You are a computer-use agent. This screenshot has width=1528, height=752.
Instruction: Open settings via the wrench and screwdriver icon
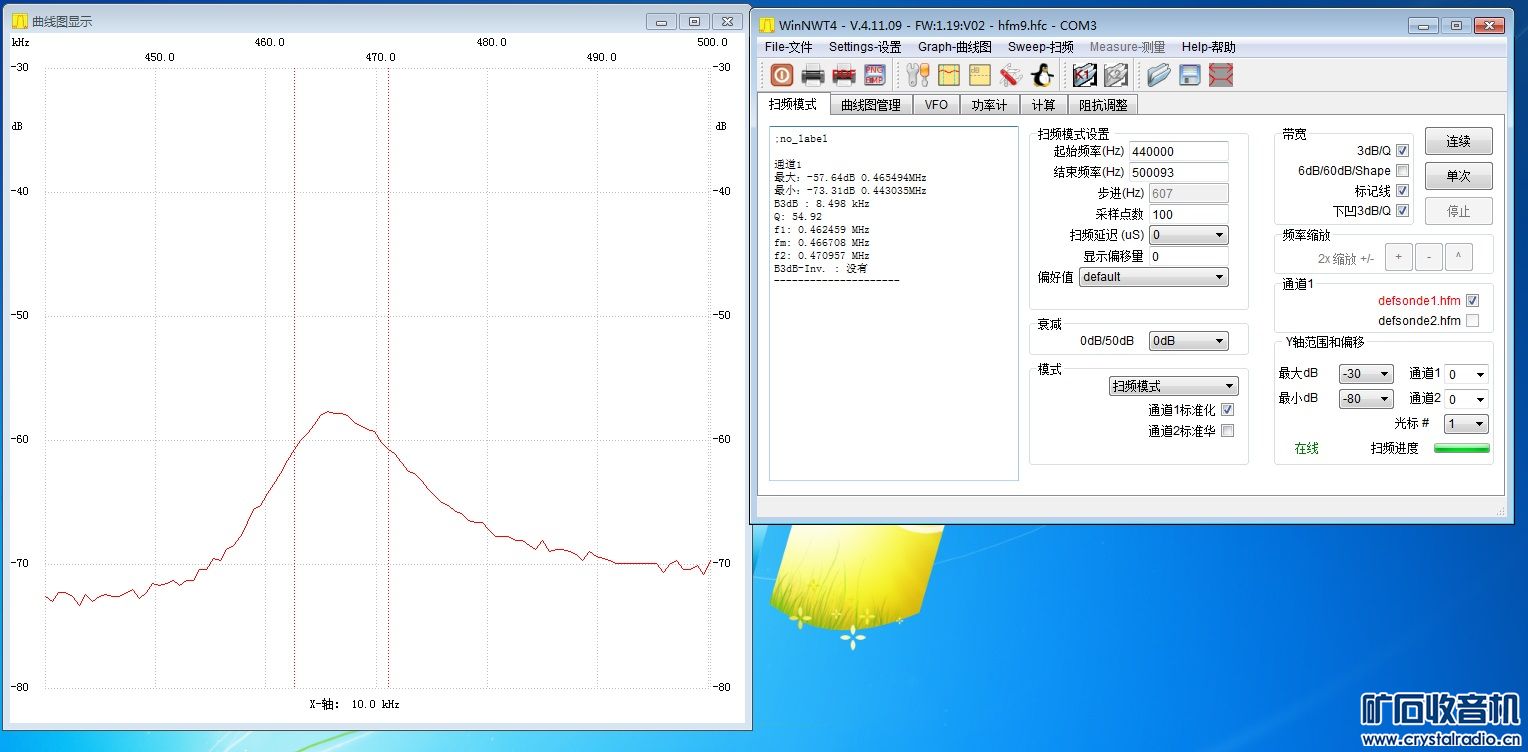(x=917, y=75)
